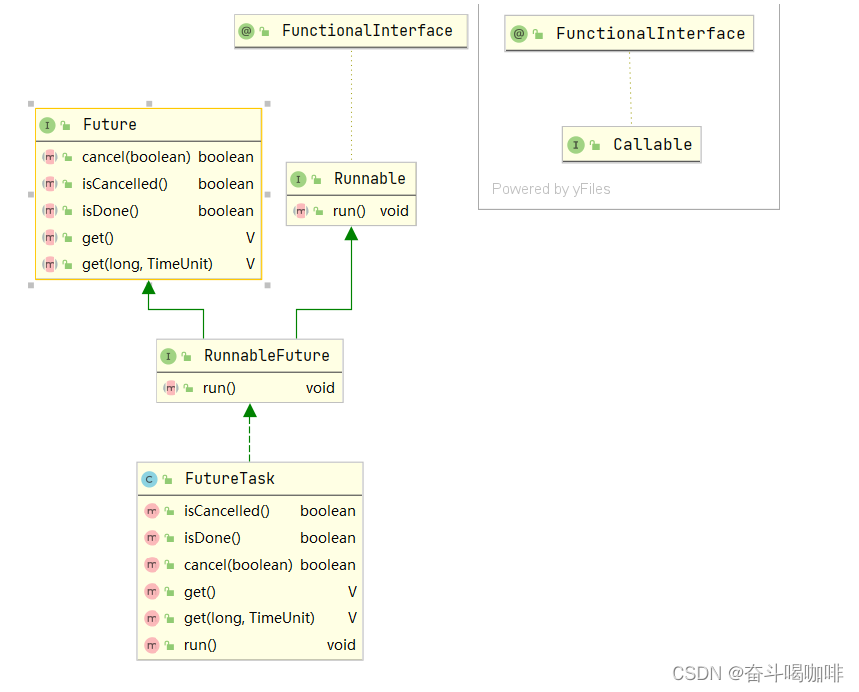Image resolution: width=859 pixels, height=692 pixels.
Task: Click the method icon next to get() in FutureTask
Action: (x=153, y=592)
